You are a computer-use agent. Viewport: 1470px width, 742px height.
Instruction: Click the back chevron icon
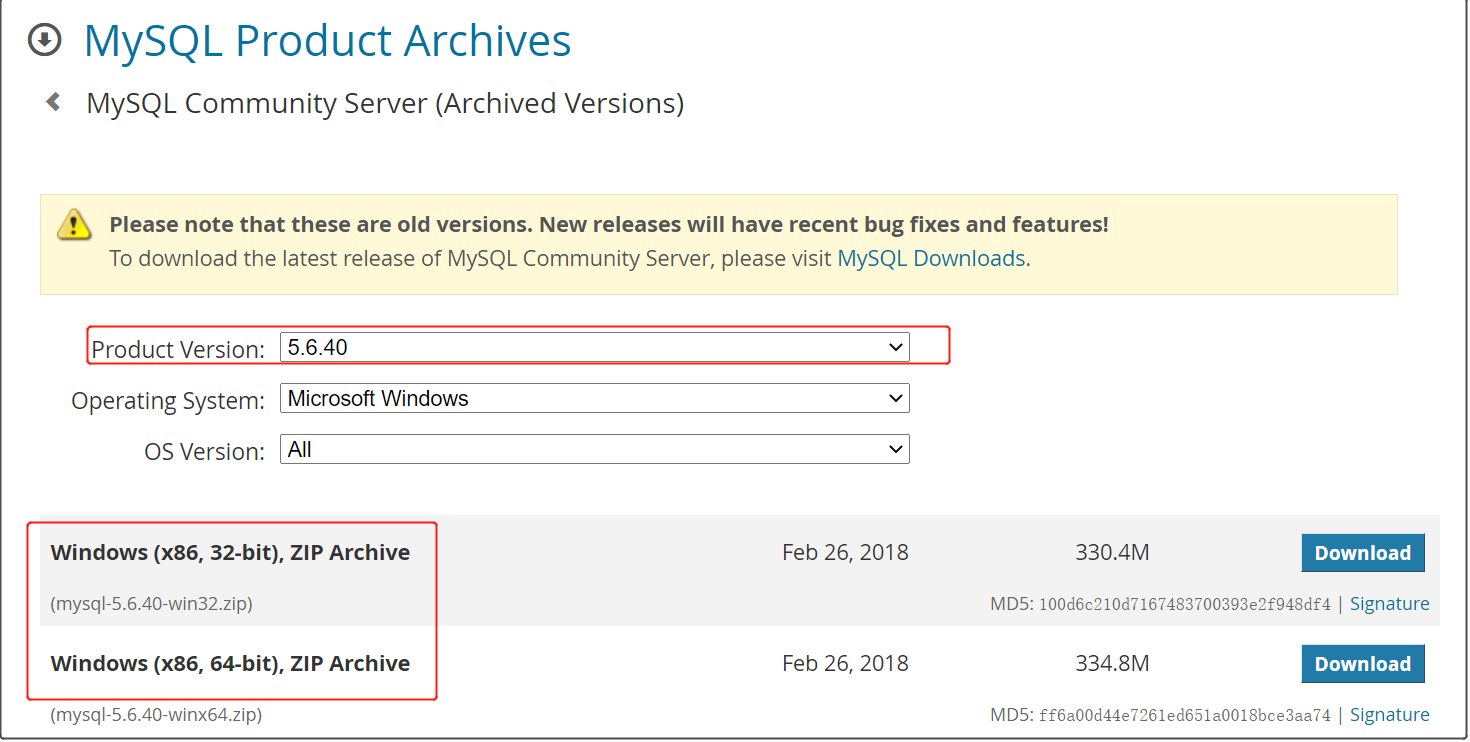[x=53, y=102]
